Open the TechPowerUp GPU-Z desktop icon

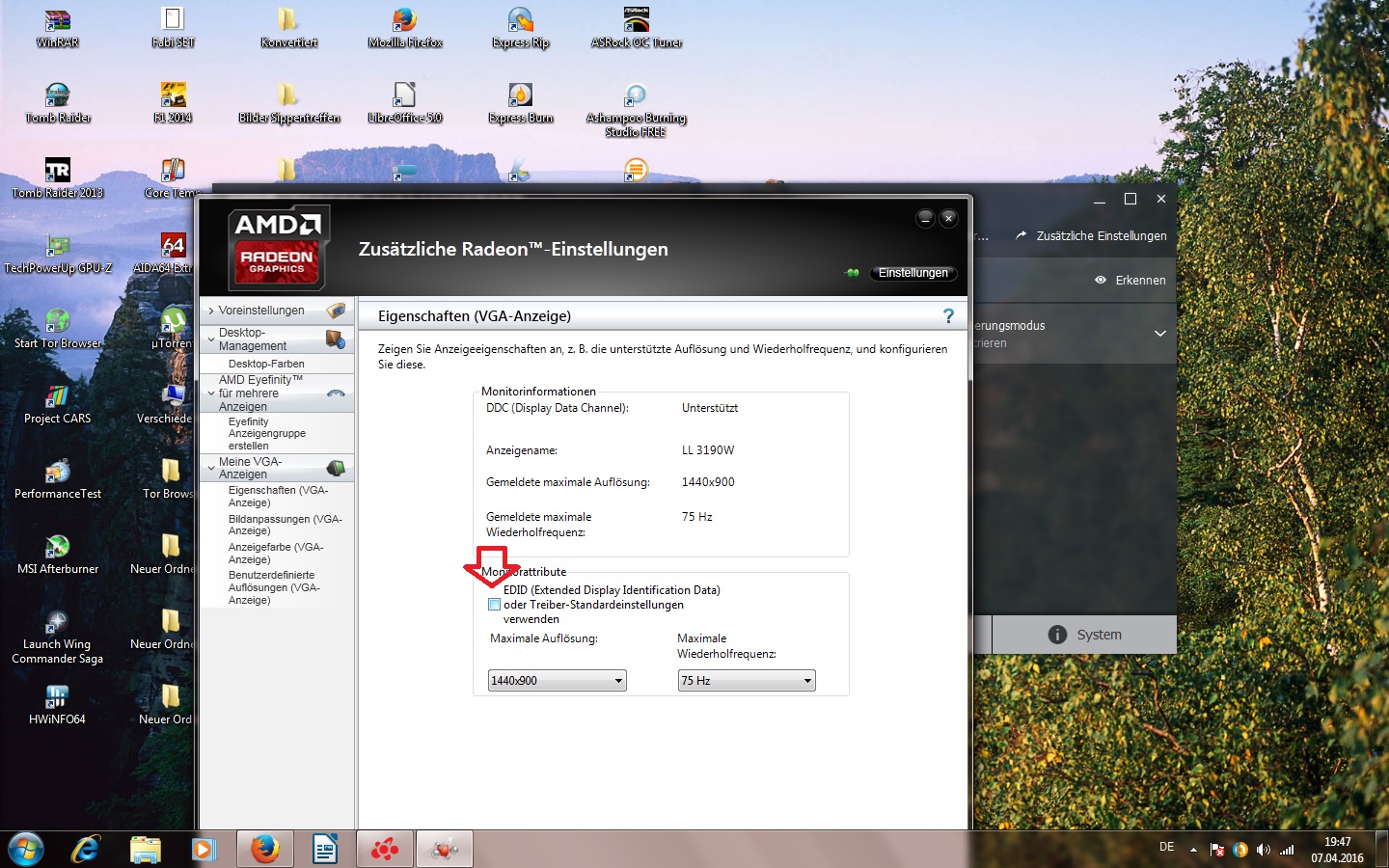(x=58, y=253)
